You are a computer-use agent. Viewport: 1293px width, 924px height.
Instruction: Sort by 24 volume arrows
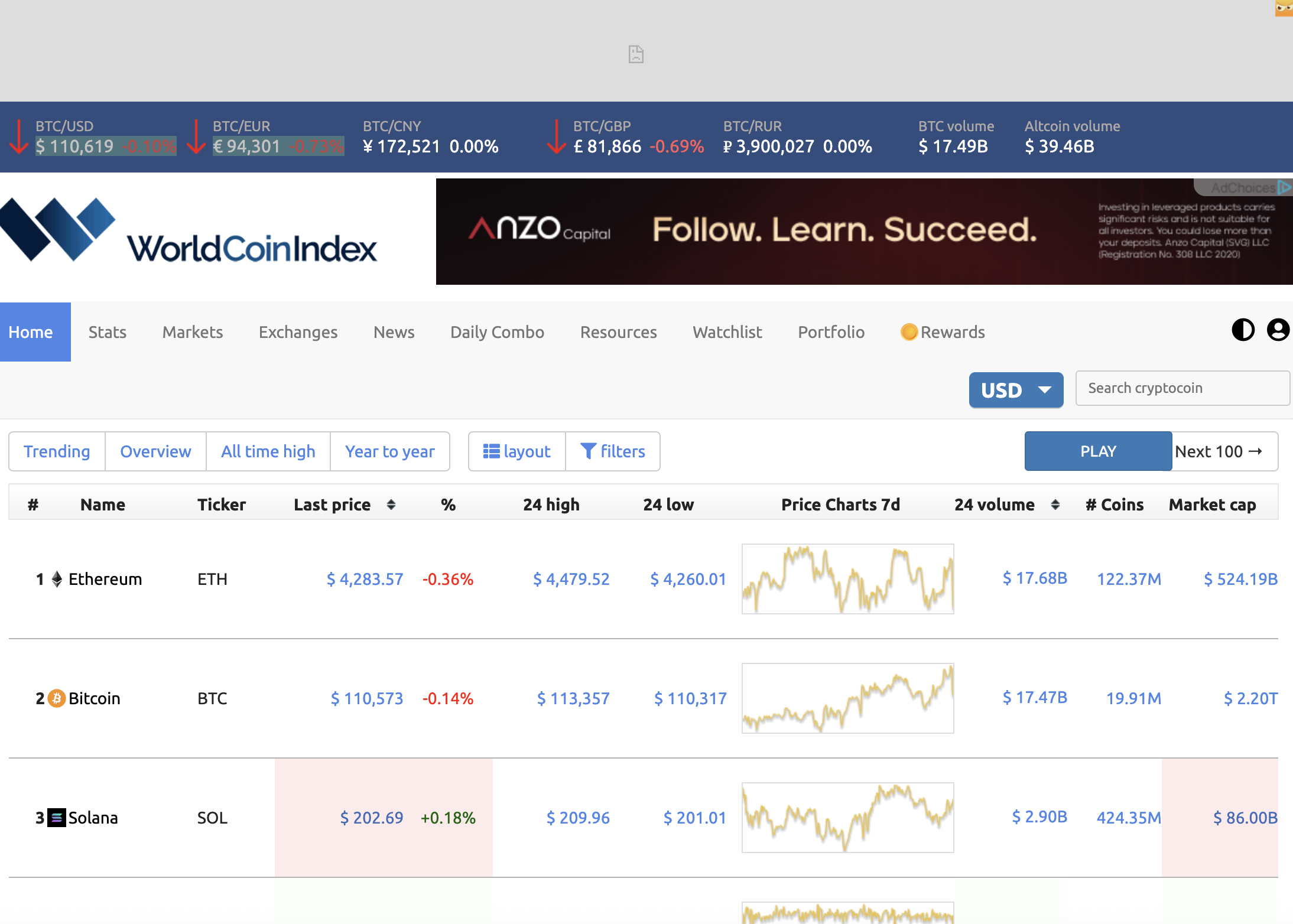tap(1055, 505)
